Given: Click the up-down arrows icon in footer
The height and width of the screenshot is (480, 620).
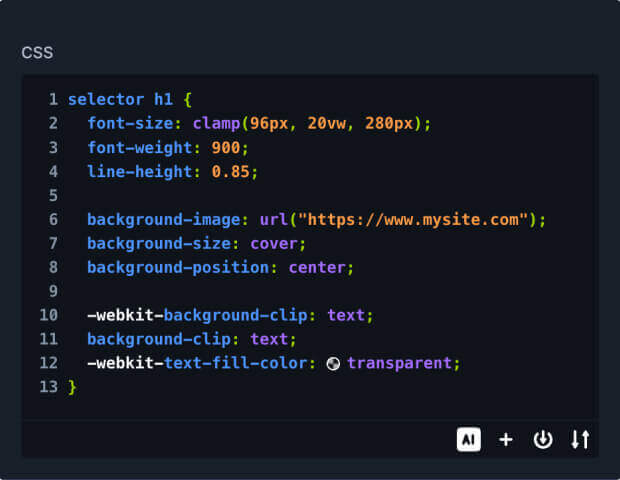Looking at the screenshot, I should [x=580, y=439].
